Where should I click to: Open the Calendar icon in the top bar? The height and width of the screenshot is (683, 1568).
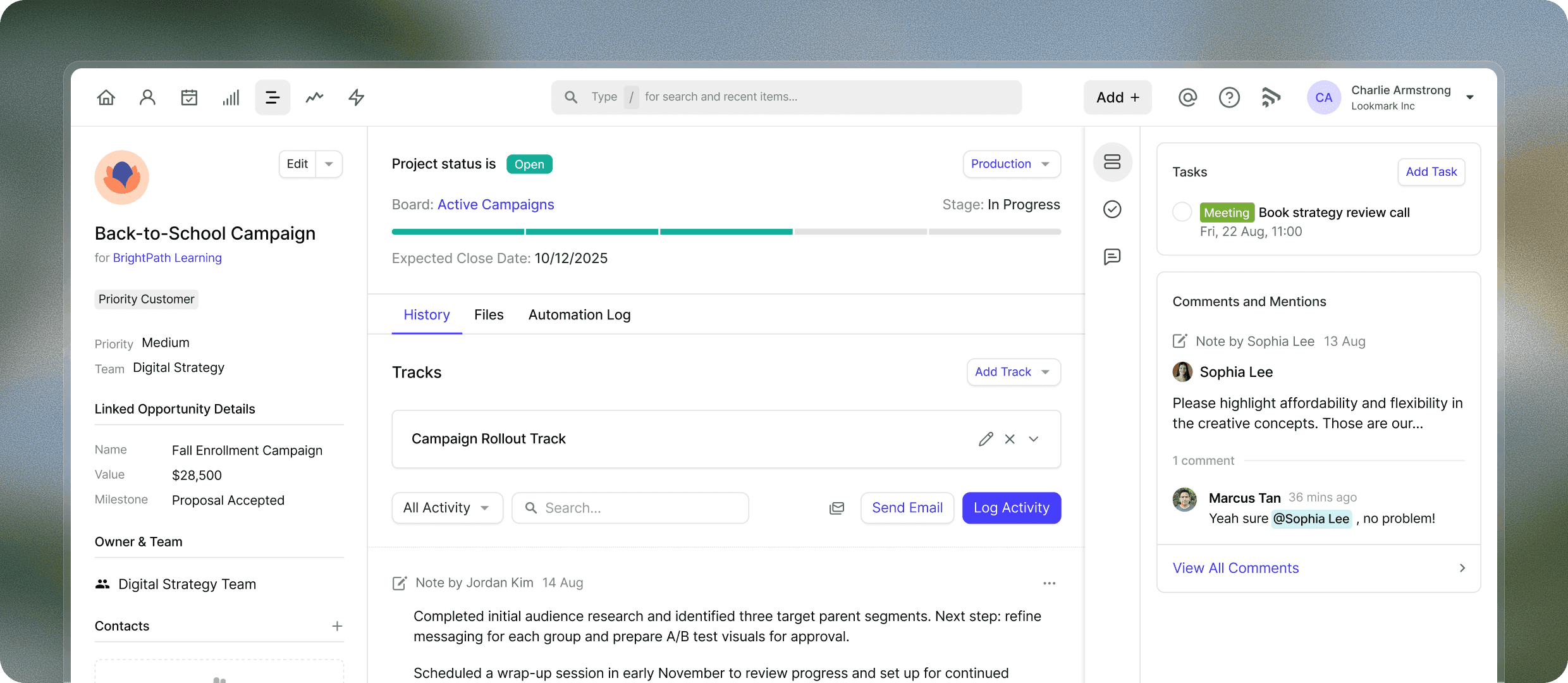189,97
